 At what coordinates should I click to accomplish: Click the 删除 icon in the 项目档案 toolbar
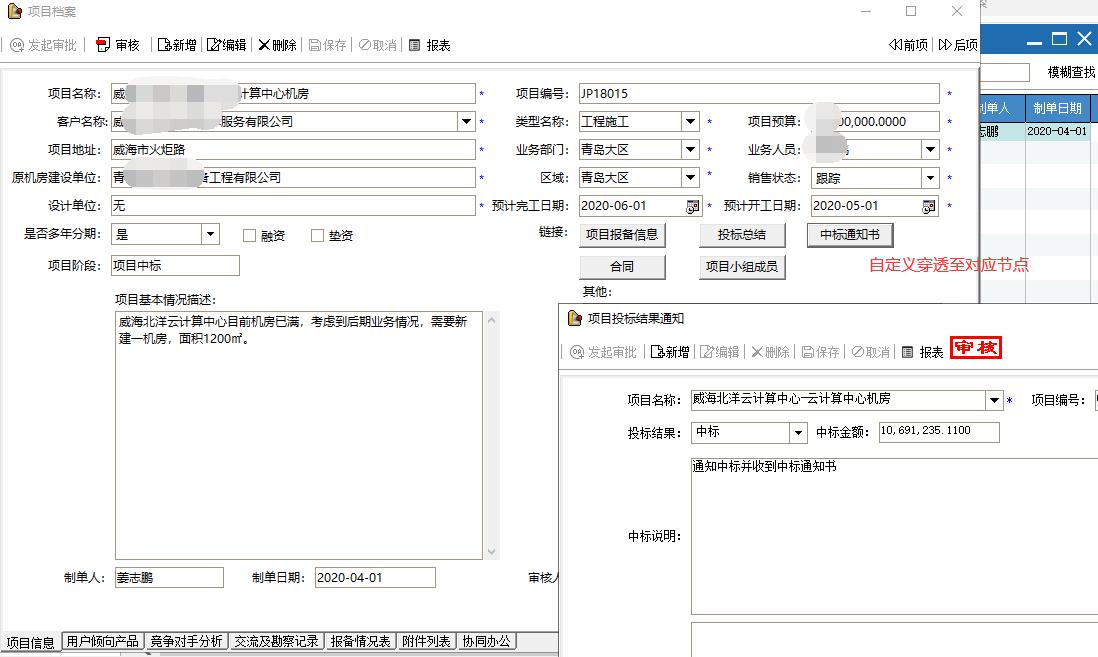pyautogui.click(x=265, y=45)
